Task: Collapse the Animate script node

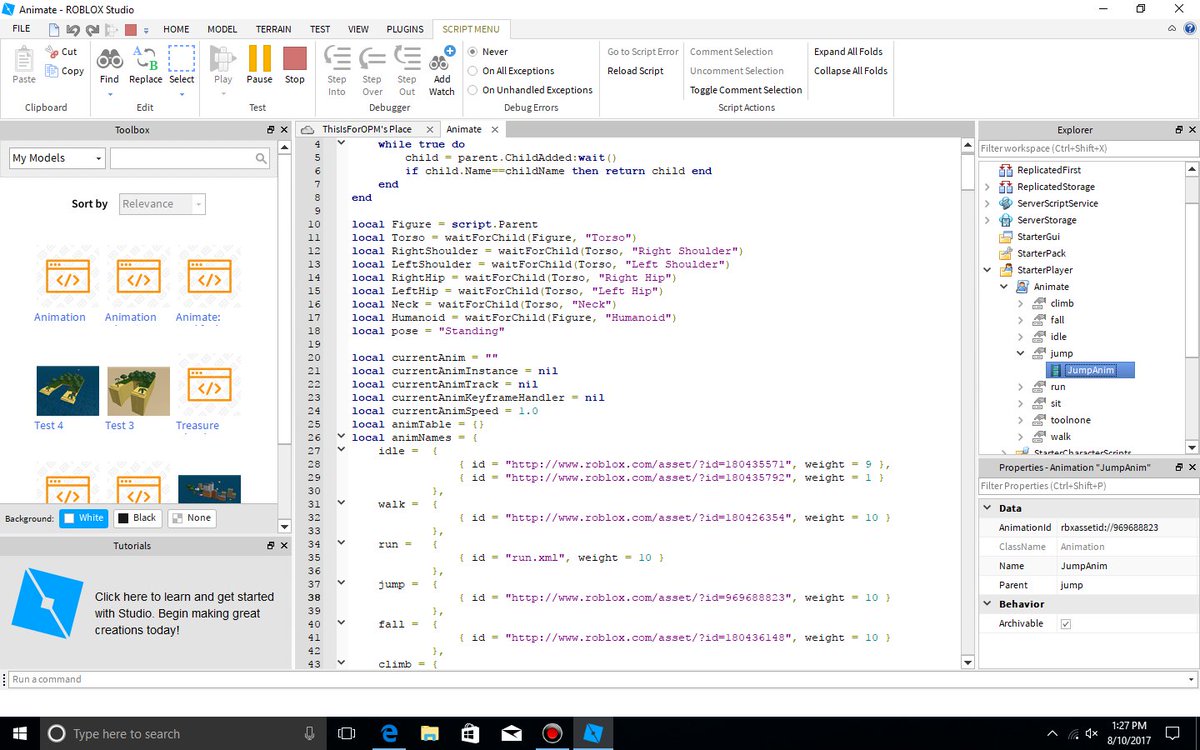Action: pos(1004,287)
